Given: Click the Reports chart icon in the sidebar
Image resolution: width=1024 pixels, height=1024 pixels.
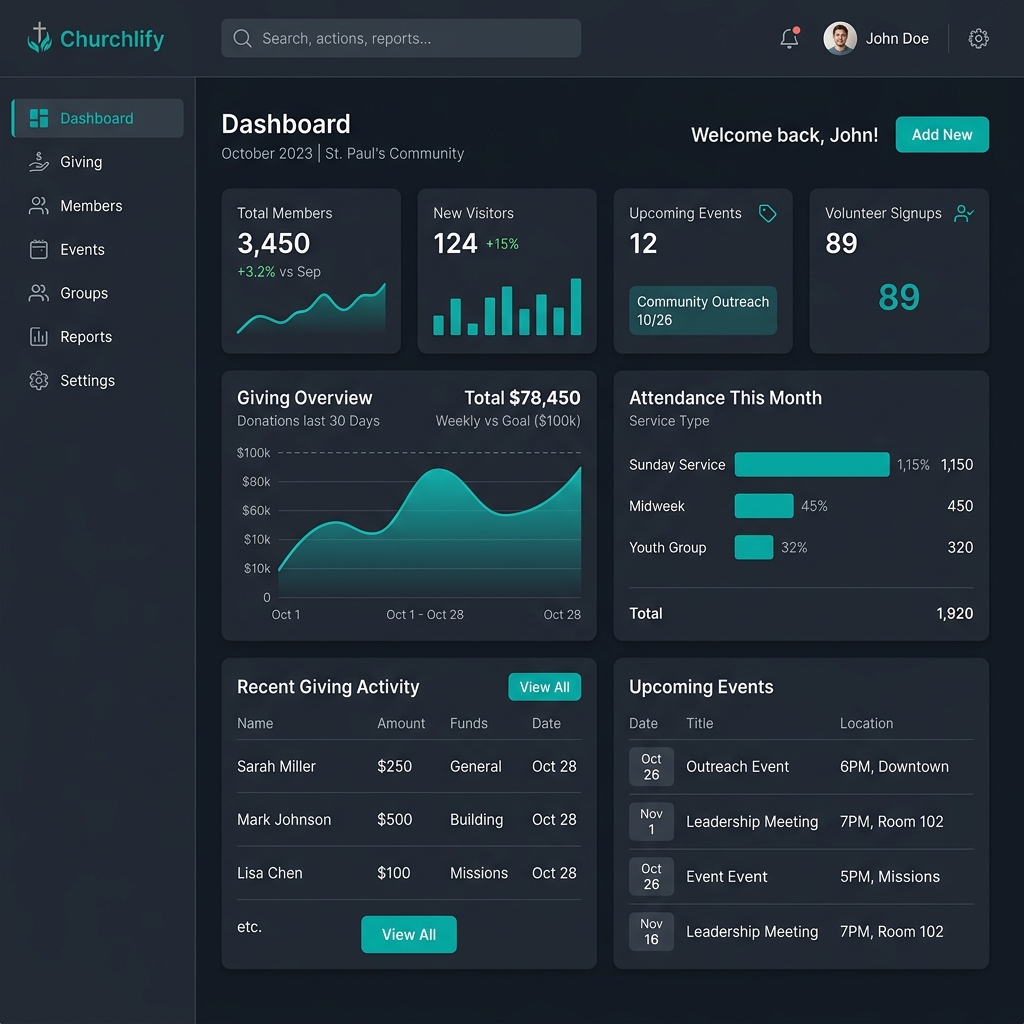Looking at the screenshot, I should 39,337.
